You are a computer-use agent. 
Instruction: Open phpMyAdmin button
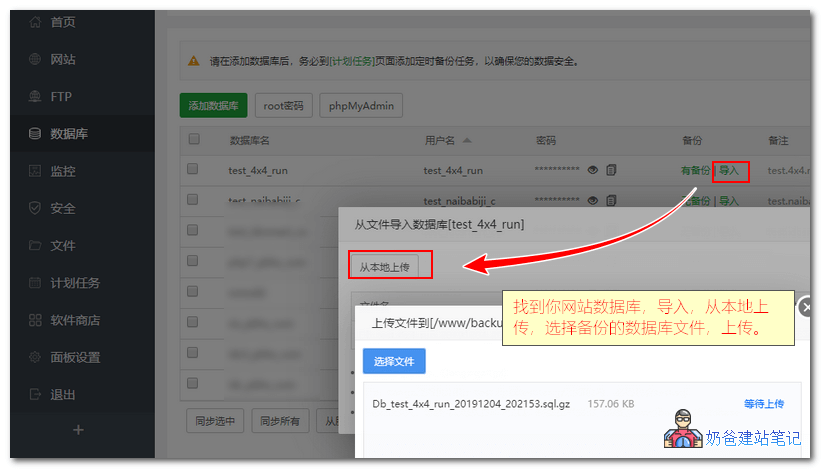pyautogui.click(x=361, y=105)
